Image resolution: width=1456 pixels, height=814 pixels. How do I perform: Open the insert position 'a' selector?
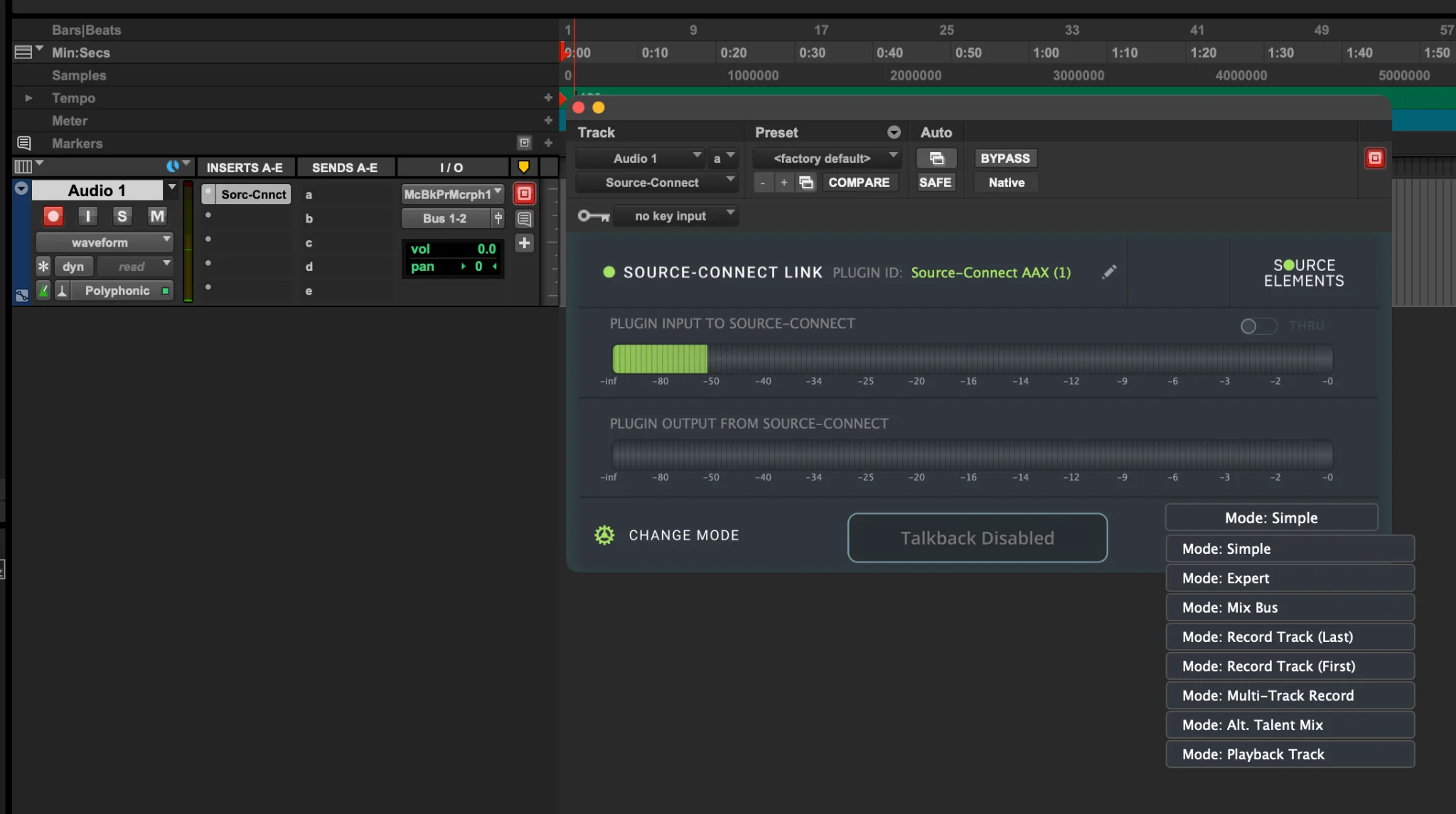pyautogui.click(x=723, y=158)
